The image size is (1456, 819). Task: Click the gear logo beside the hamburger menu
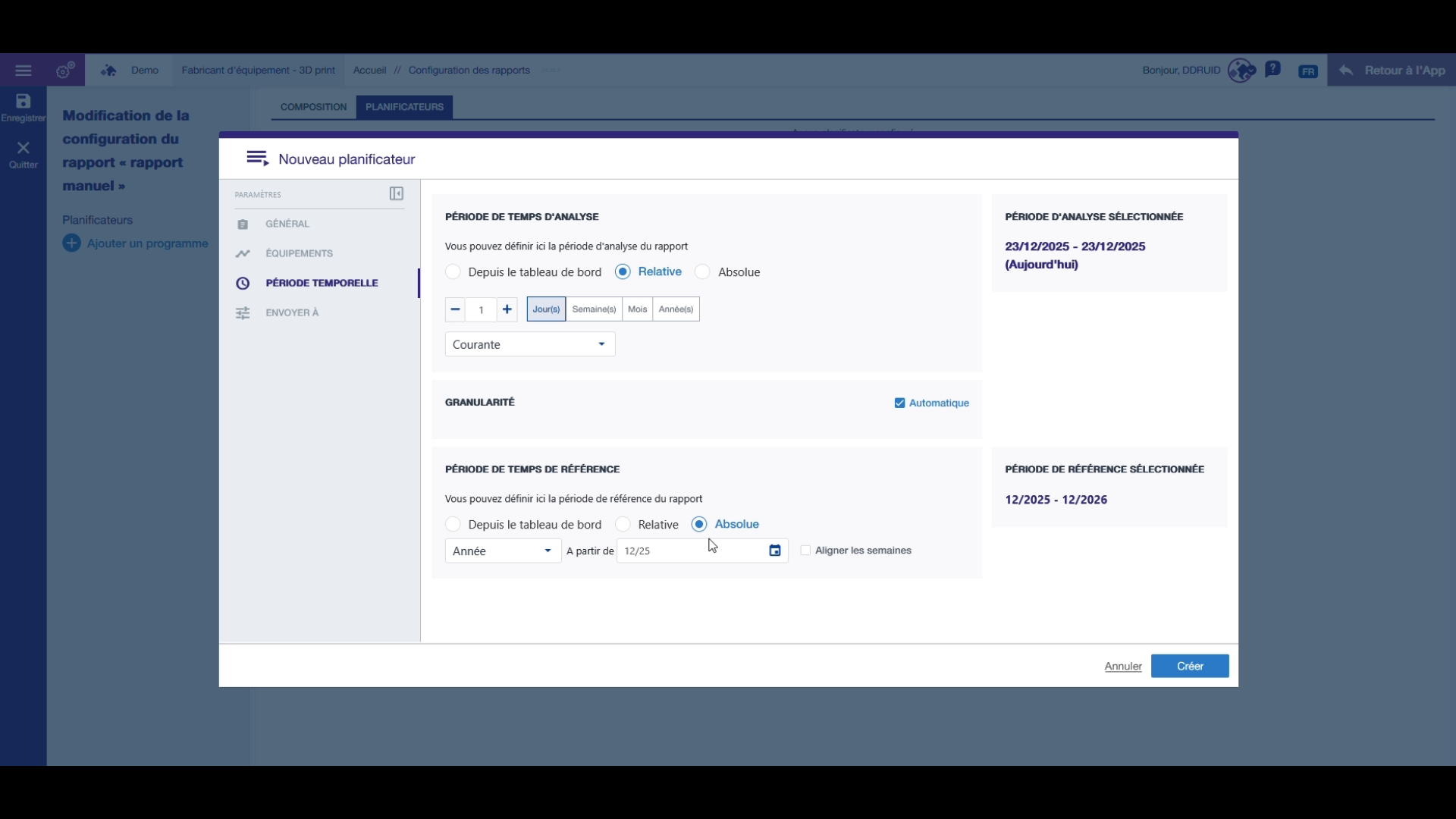click(65, 71)
